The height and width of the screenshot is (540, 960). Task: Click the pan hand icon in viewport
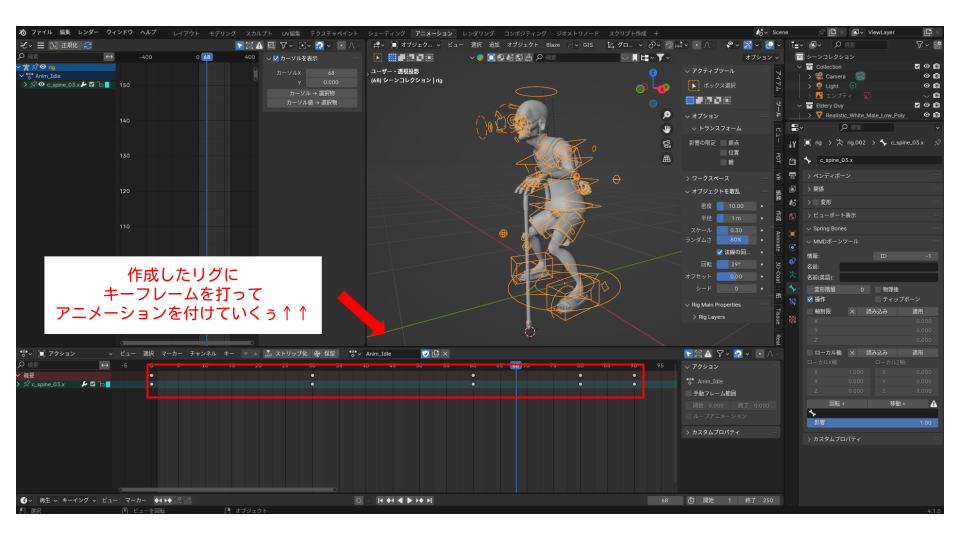click(667, 129)
